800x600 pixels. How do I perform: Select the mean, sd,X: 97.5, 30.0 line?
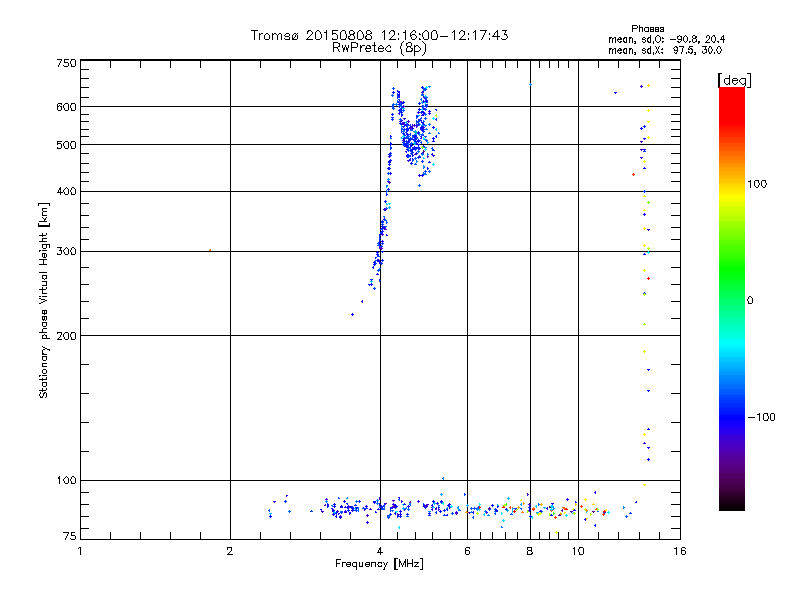pos(665,50)
